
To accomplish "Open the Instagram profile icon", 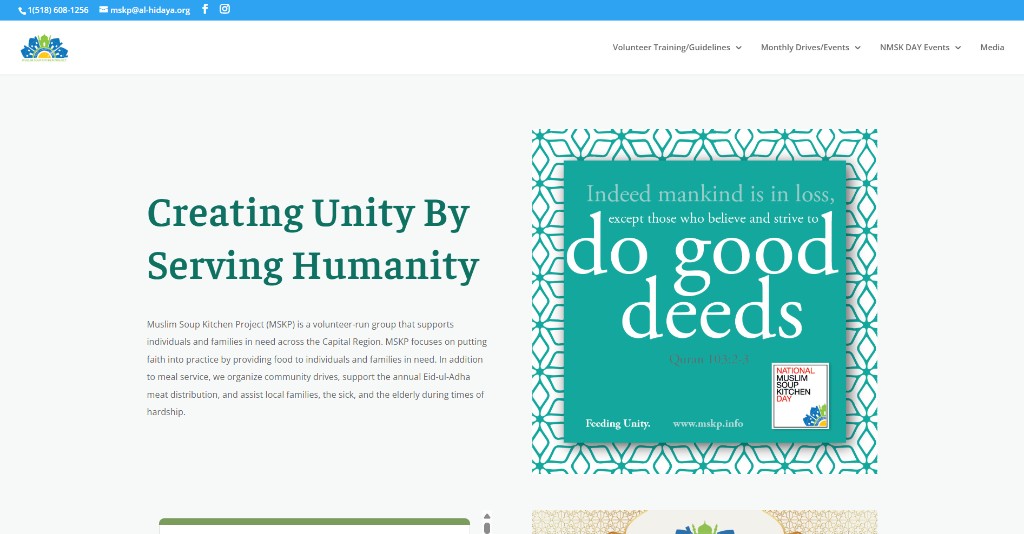I will tap(225, 10).
